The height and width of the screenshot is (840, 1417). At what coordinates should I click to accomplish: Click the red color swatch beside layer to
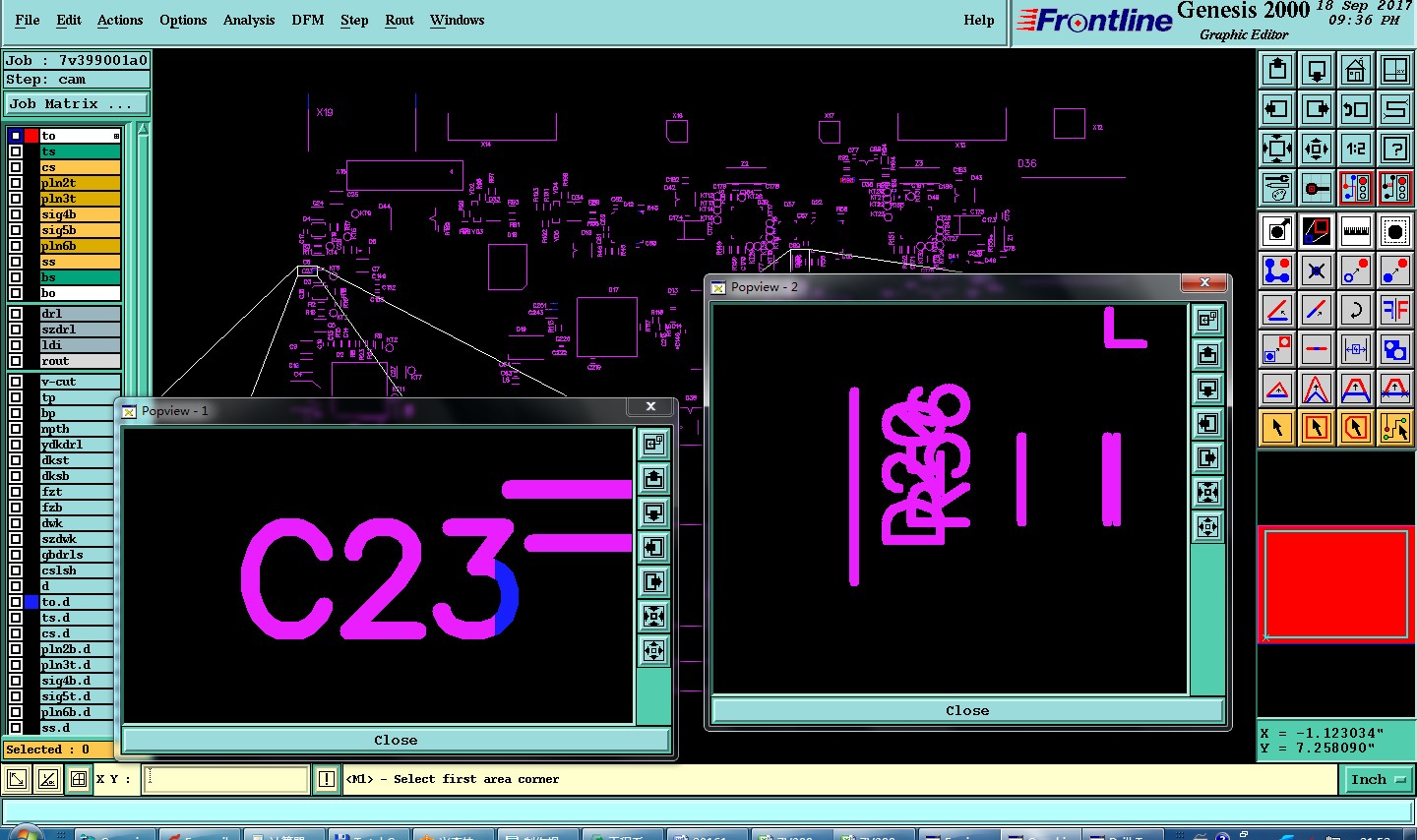[x=31, y=136]
